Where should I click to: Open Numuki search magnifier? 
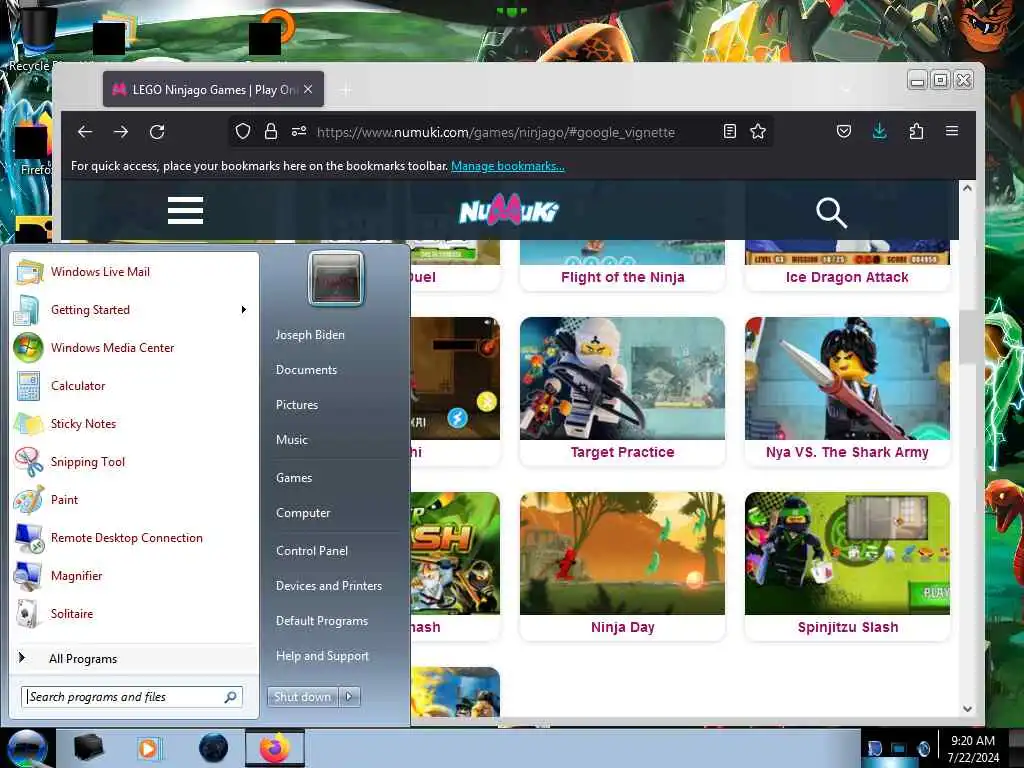click(x=831, y=213)
